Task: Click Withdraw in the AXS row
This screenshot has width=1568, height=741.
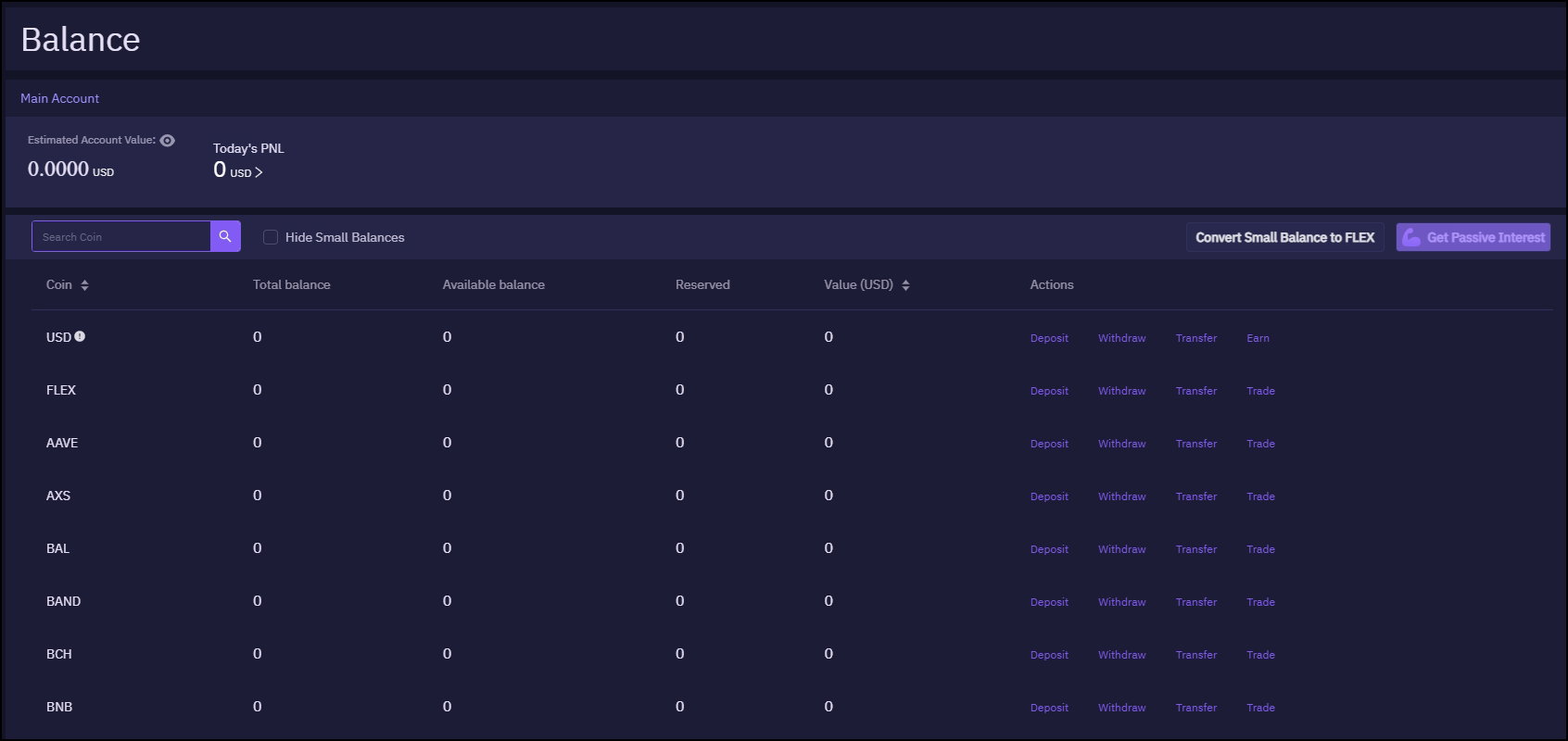Action: 1122,496
